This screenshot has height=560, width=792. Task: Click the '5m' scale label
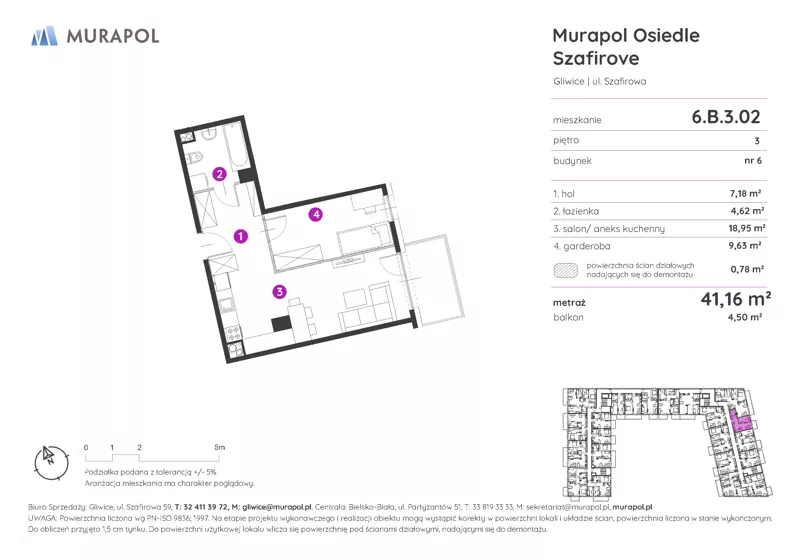pyautogui.click(x=219, y=447)
